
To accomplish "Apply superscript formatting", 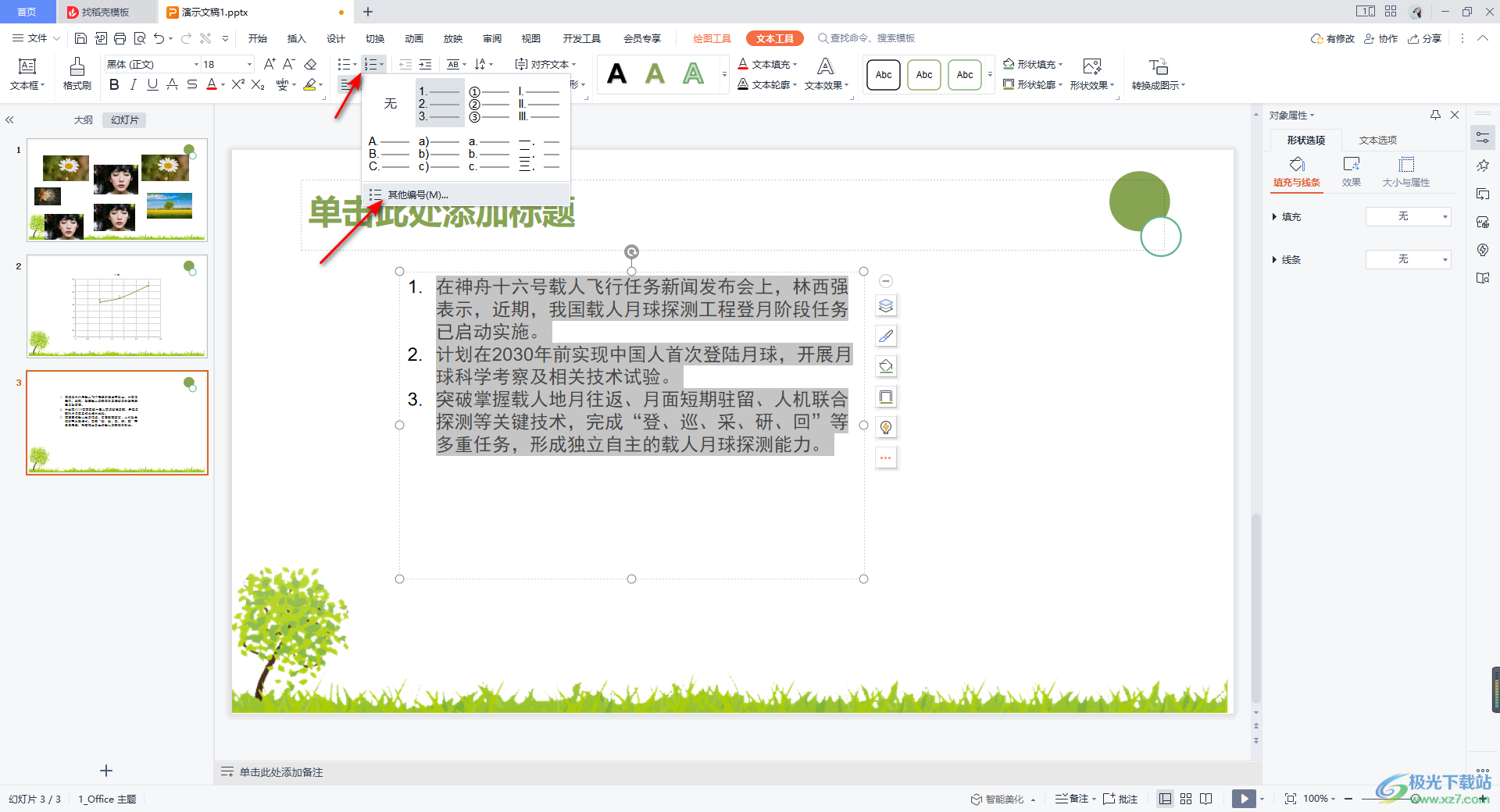I will [x=238, y=84].
